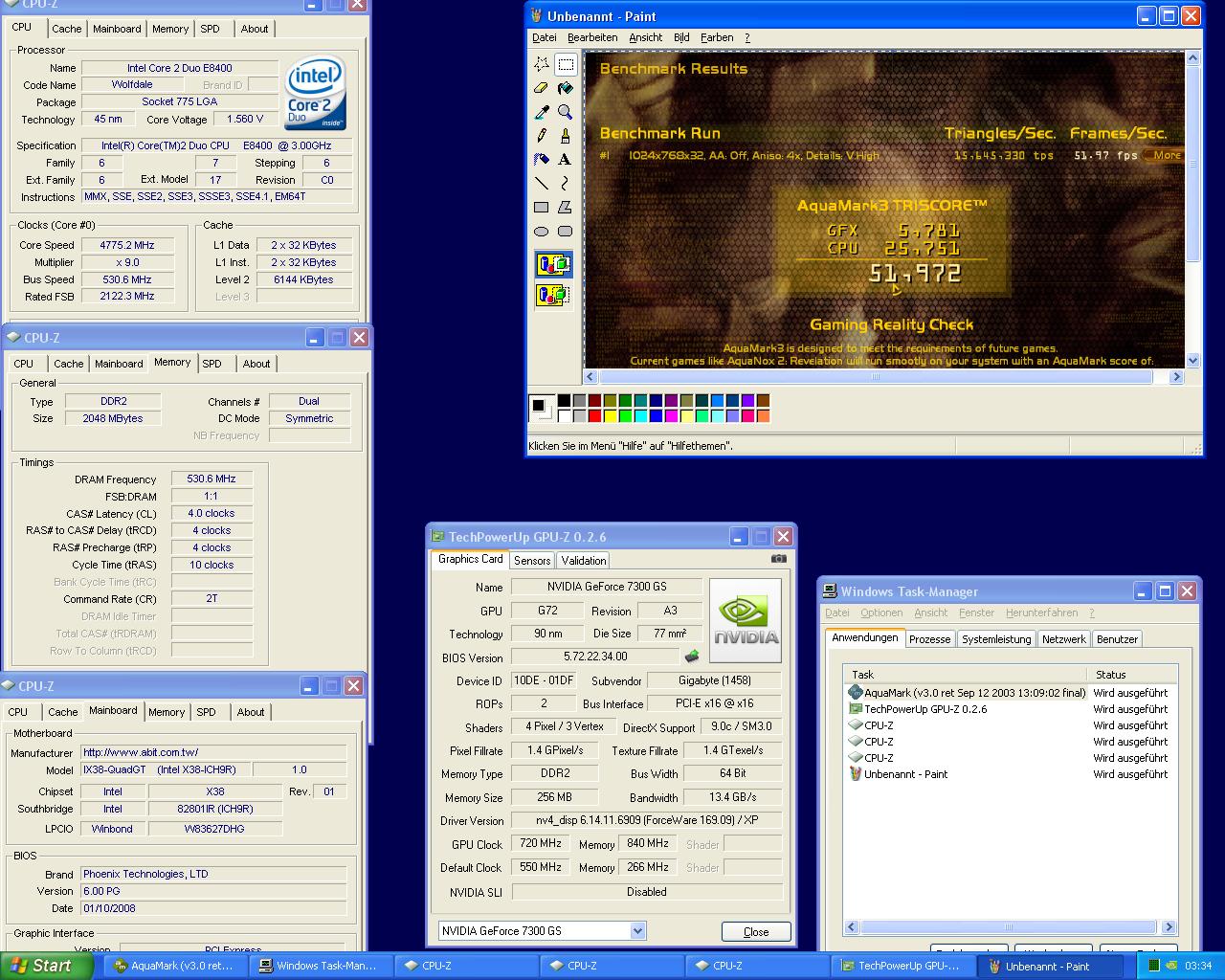Pick the Text tool in Paint
Viewport: 1225px width, 980px height.
pyautogui.click(x=566, y=160)
